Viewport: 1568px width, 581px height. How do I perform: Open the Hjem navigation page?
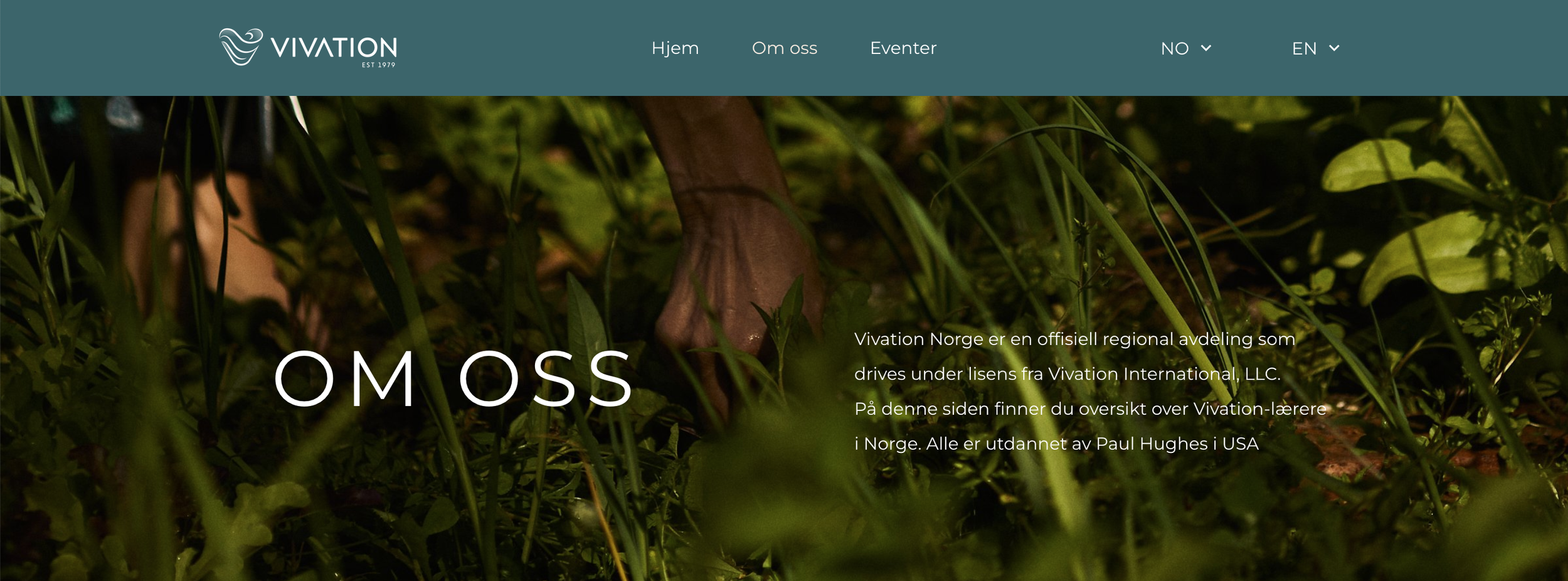[675, 48]
